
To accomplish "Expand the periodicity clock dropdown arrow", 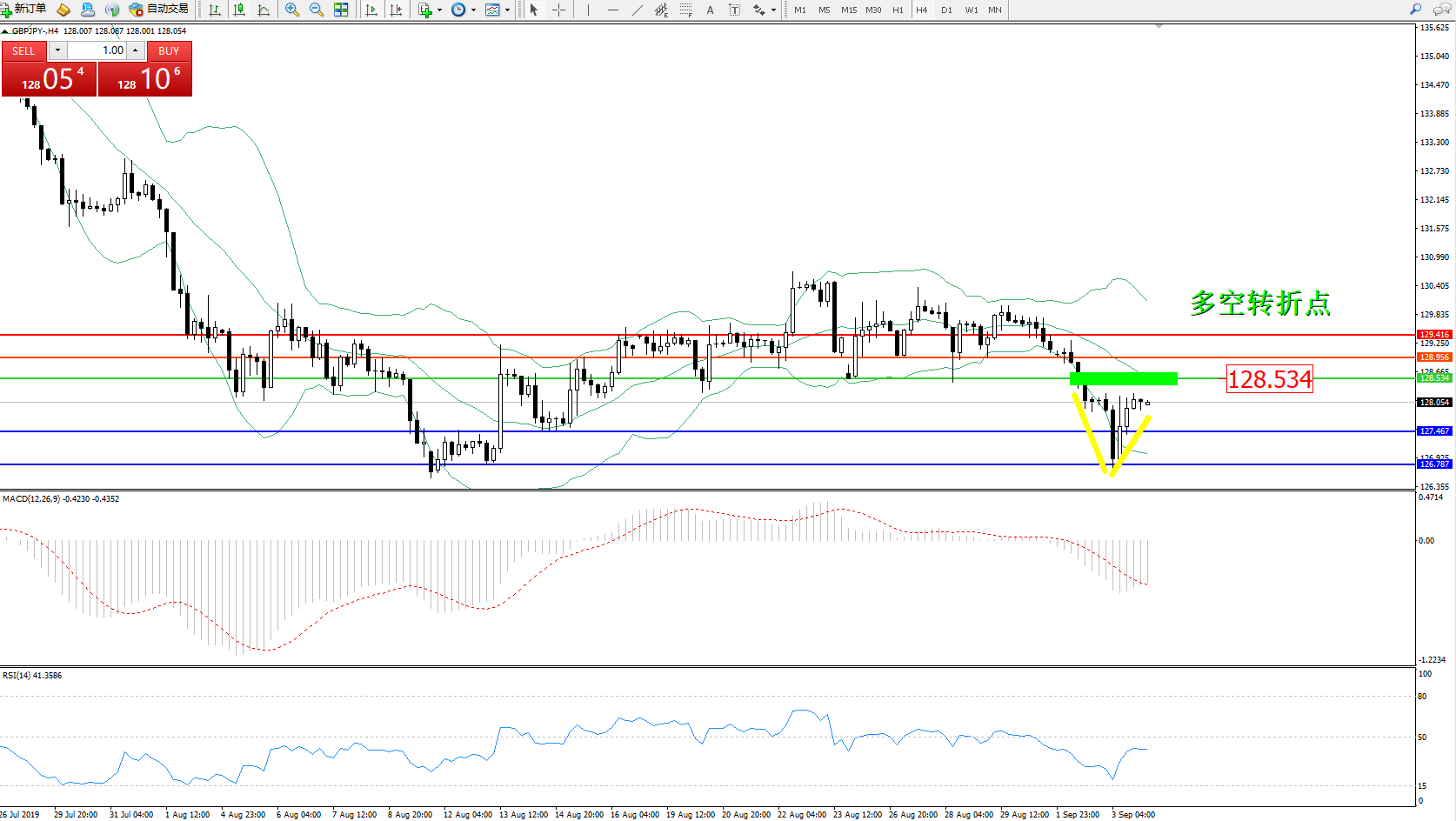I will click(x=473, y=10).
